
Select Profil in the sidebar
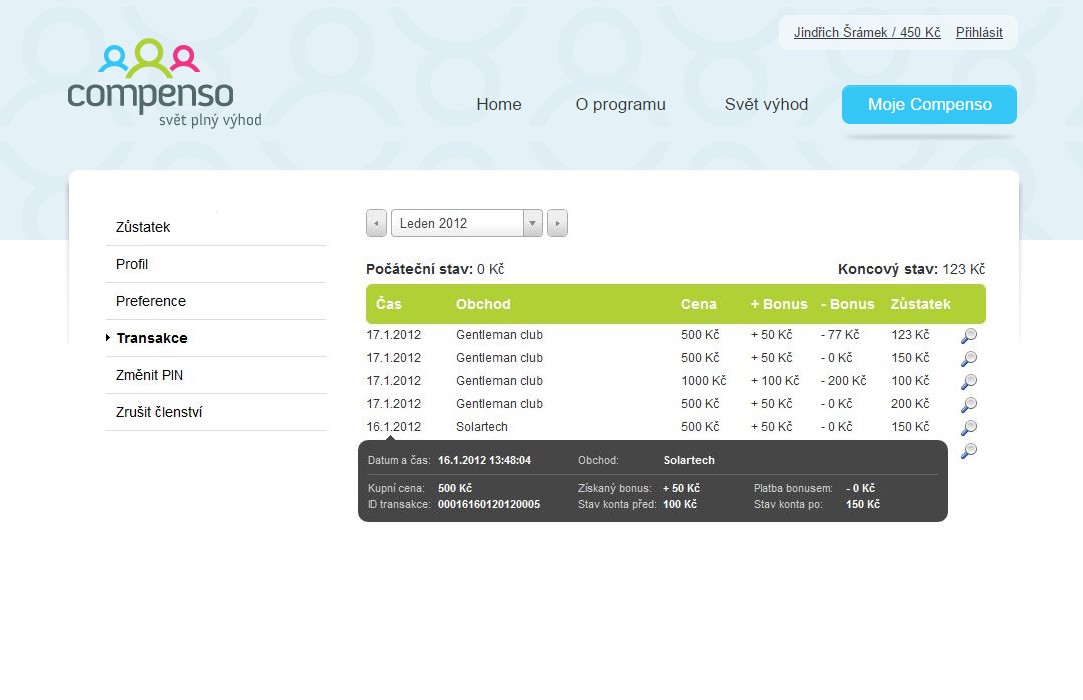pyautogui.click(x=215, y=264)
